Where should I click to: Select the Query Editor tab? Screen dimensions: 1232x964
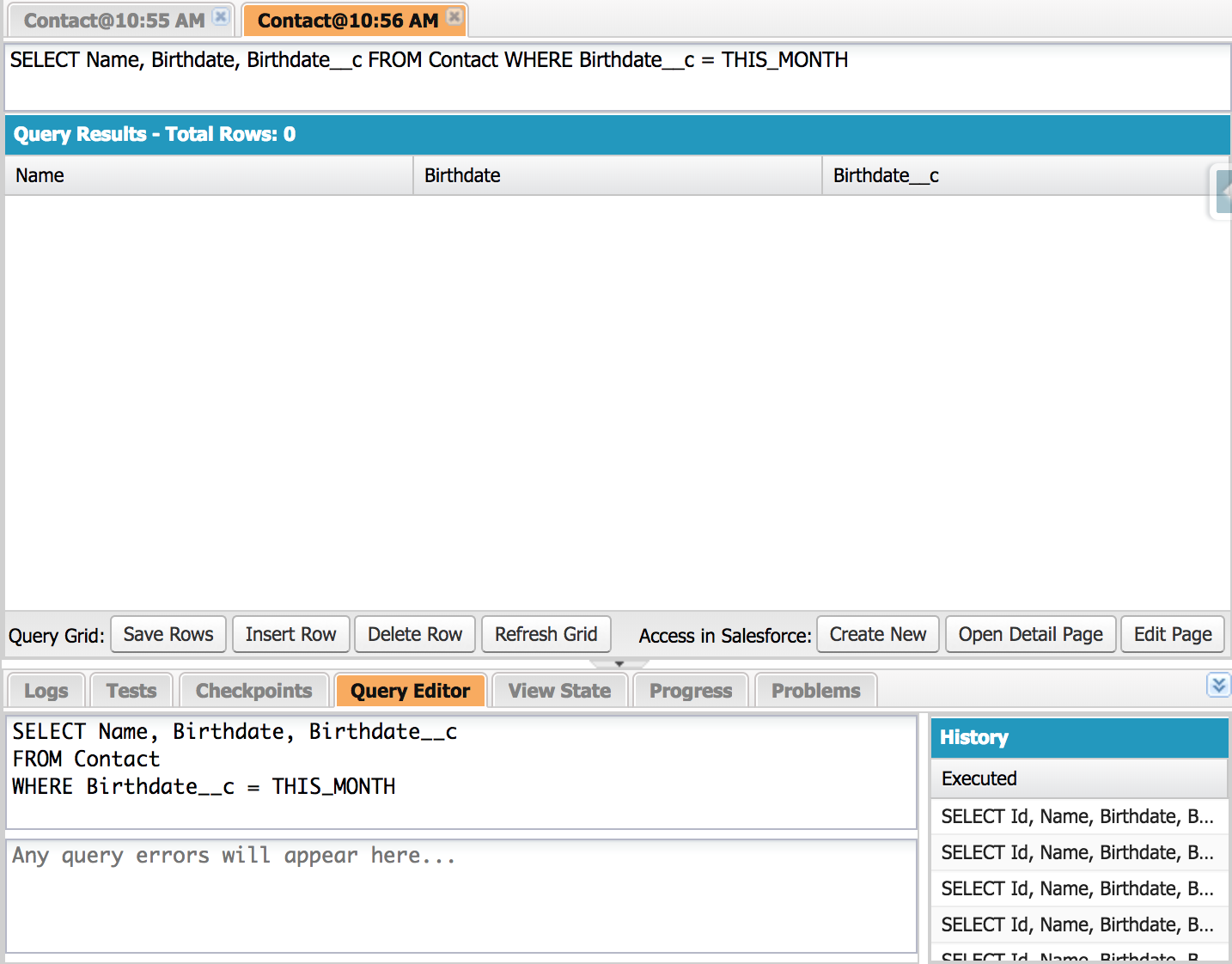coord(411,691)
